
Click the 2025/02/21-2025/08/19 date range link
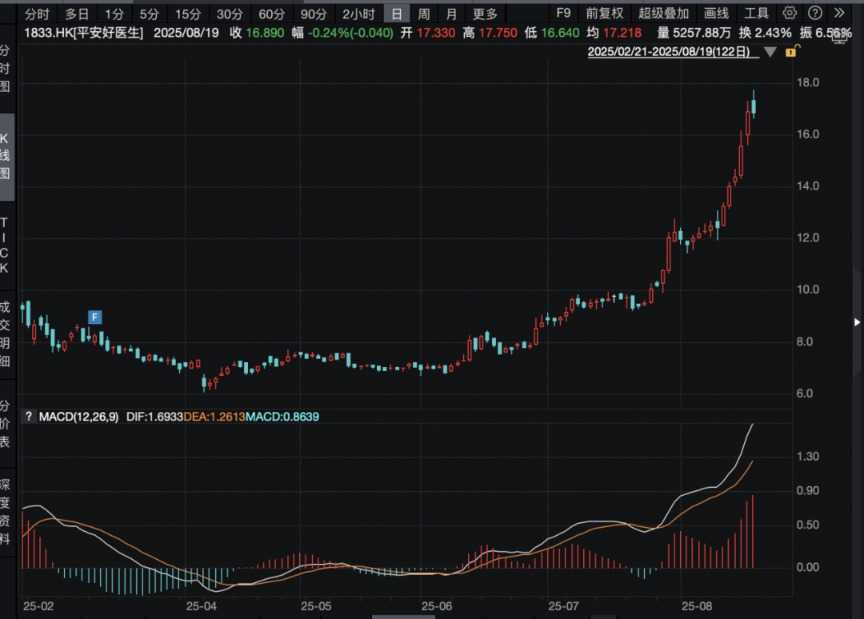pos(672,50)
